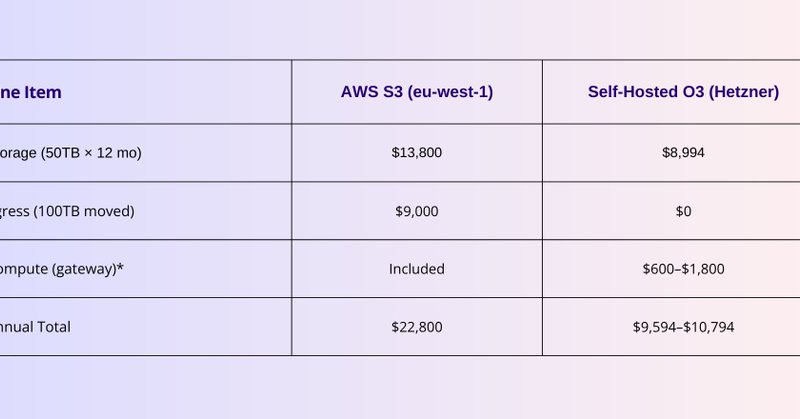This screenshot has height=419, width=800.
Task: Select the AWS S3 (eu-west-1) column header
Action: point(417,92)
